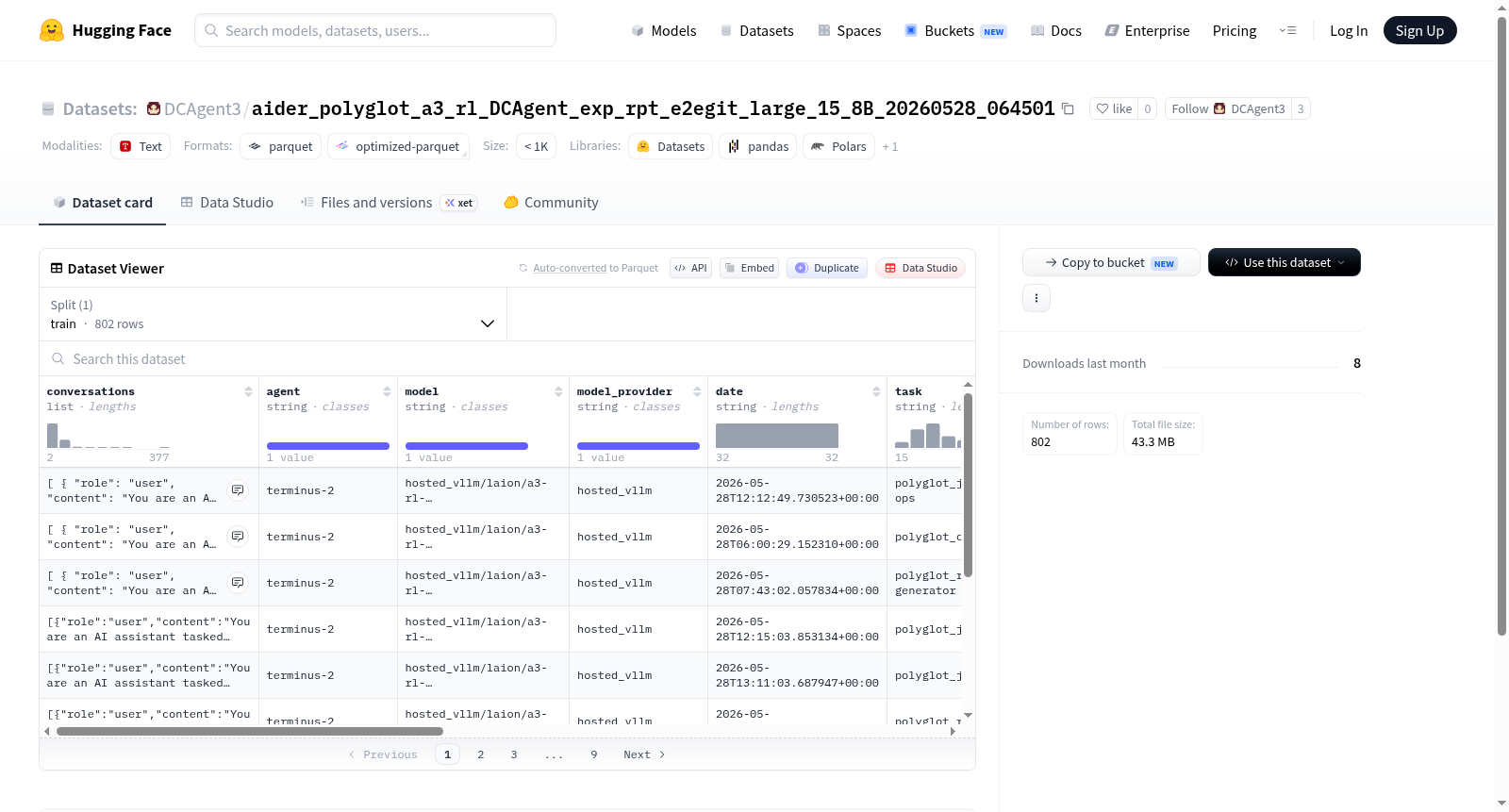
Task: Go to page 9 of the viewer
Action: 594,754
